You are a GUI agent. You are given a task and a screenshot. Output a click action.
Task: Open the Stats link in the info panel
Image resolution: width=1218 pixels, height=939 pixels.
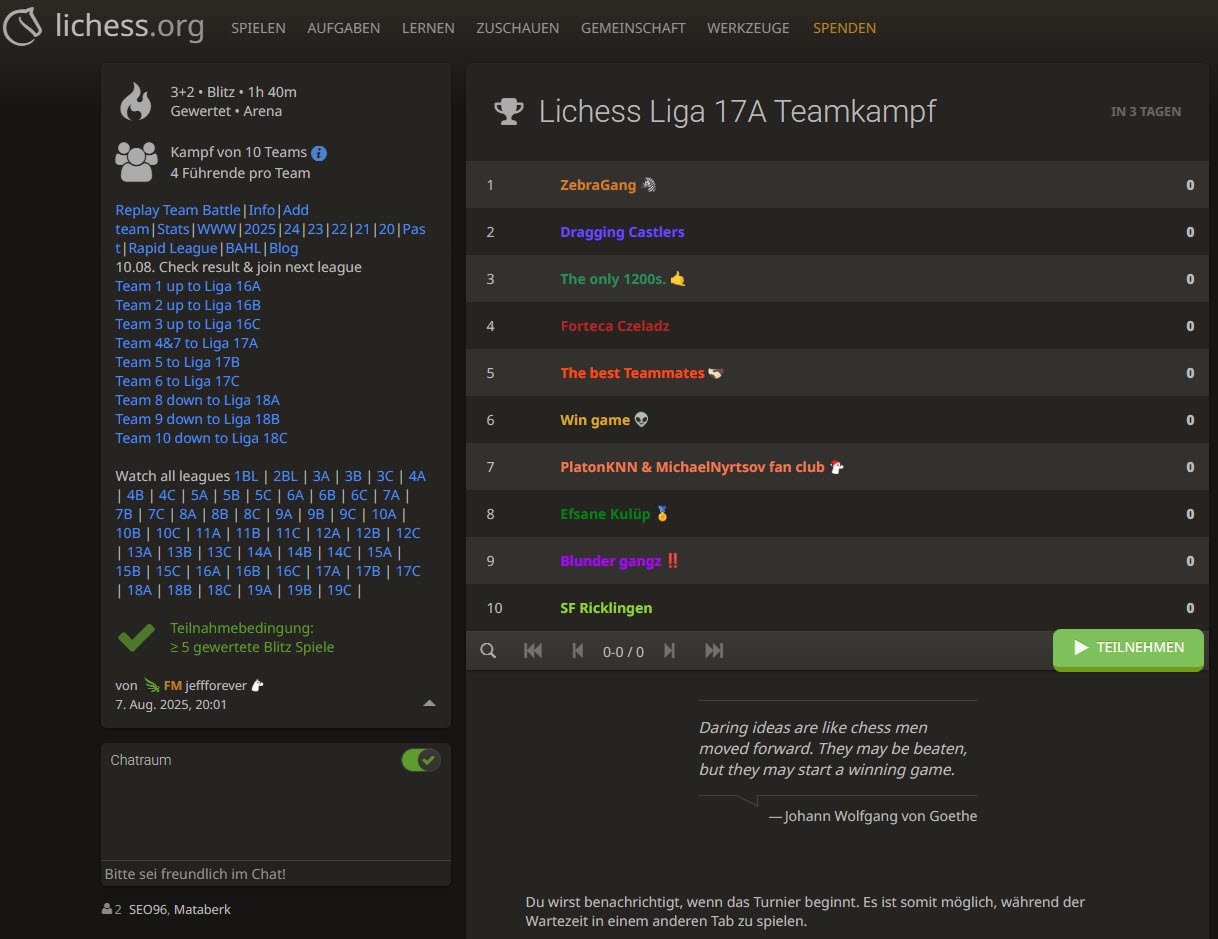(x=173, y=228)
